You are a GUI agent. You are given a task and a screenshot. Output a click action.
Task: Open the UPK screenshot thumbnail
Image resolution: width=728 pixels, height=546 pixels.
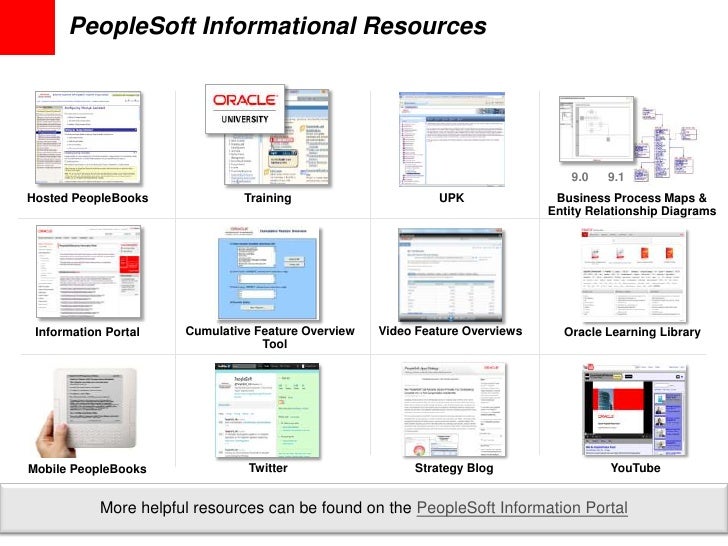click(x=452, y=139)
